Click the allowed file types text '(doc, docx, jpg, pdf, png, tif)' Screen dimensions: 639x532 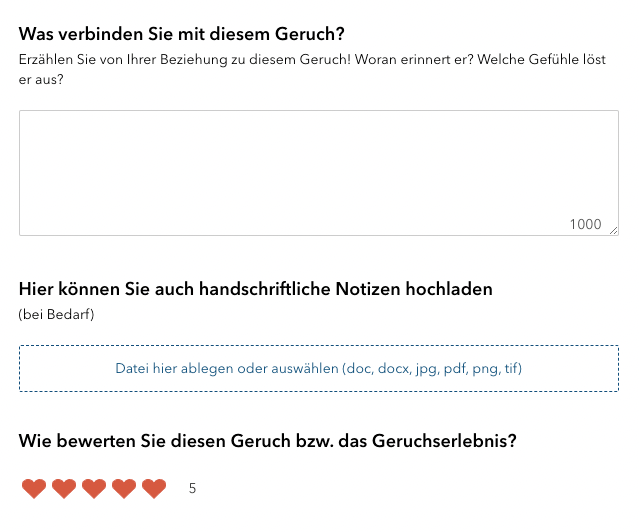pyautogui.click(x=432, y=368)
